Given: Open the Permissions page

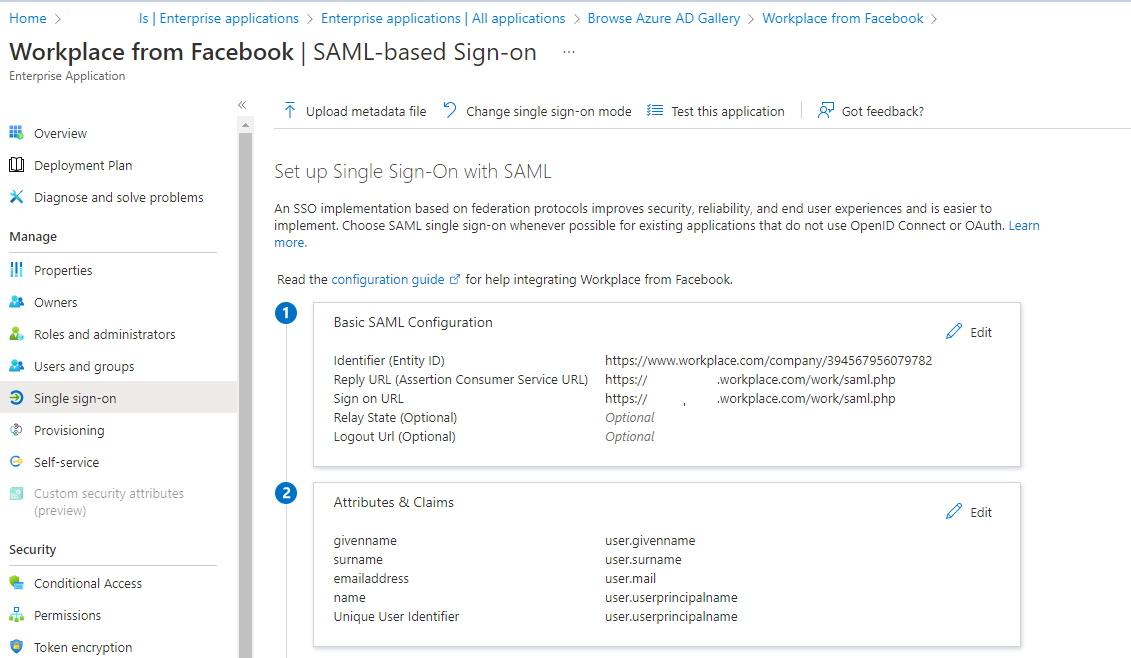Looking at the screenshot, I should tap(67, 615).
